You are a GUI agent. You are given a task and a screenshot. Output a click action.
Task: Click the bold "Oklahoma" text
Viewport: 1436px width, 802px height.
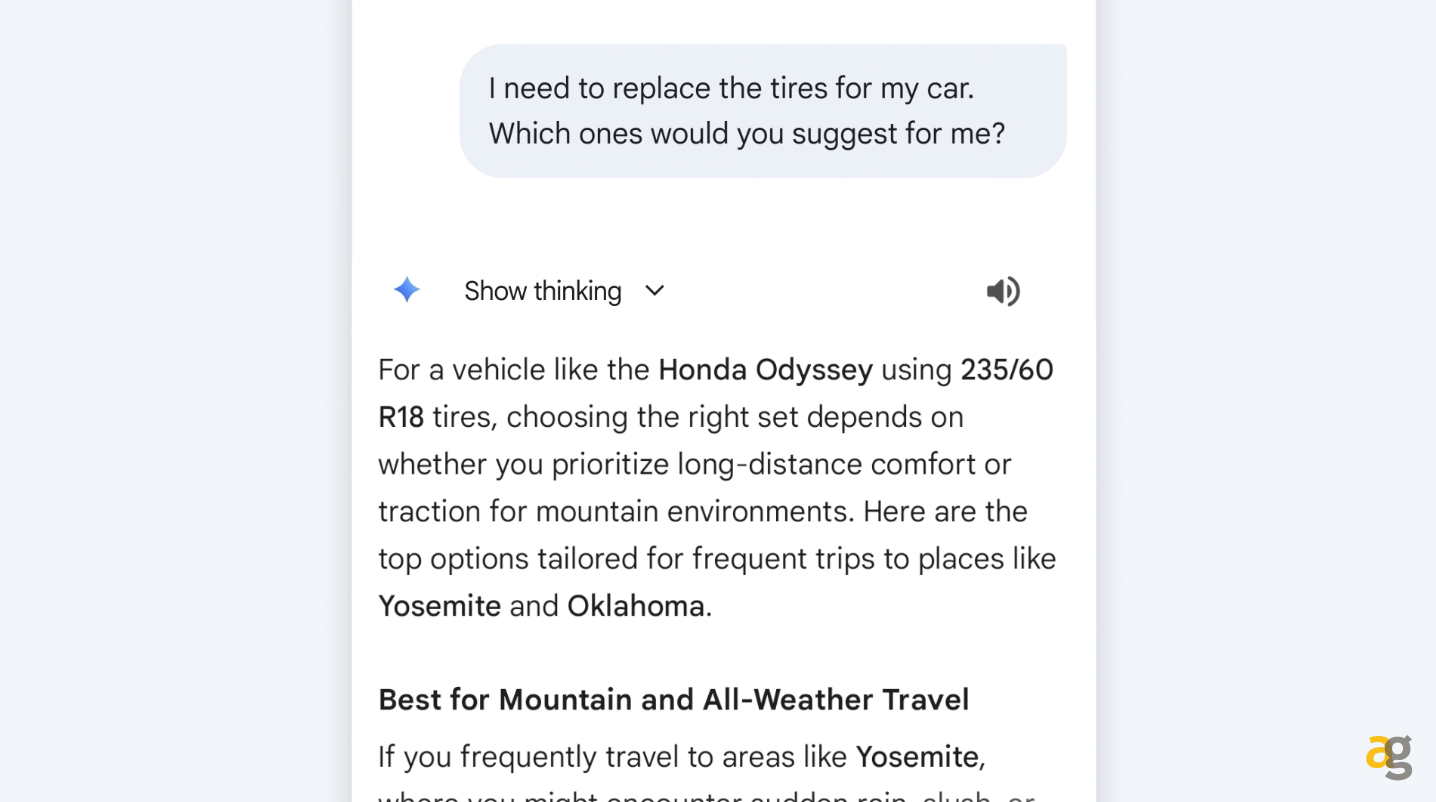pyautogui.click(x=636, y=606)
